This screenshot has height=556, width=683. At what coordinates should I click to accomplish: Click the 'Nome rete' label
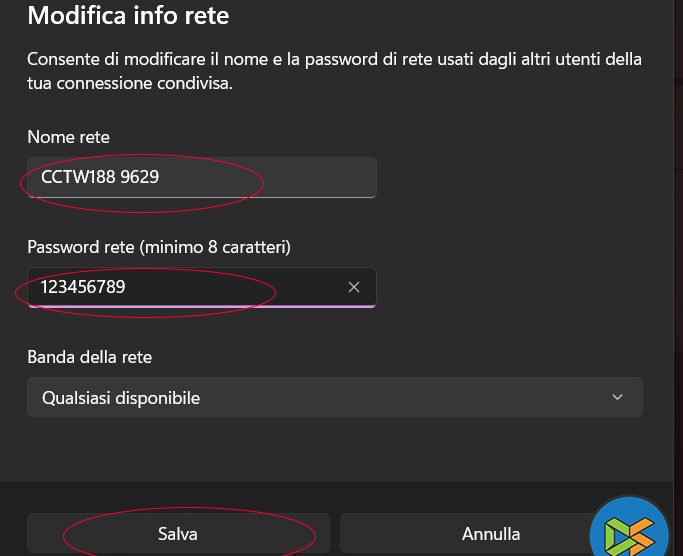click(68, 137)
